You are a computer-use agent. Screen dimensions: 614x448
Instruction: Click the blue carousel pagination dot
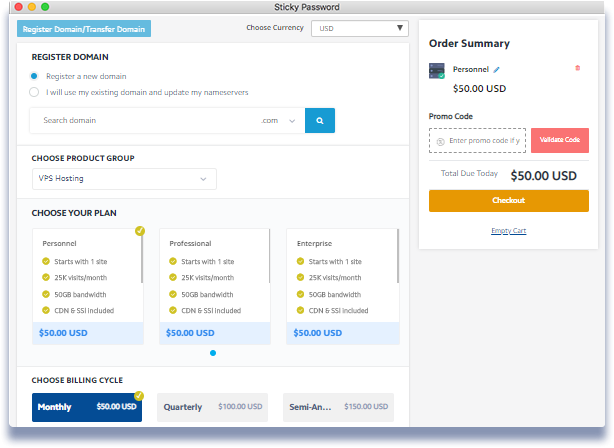point(212,353)
